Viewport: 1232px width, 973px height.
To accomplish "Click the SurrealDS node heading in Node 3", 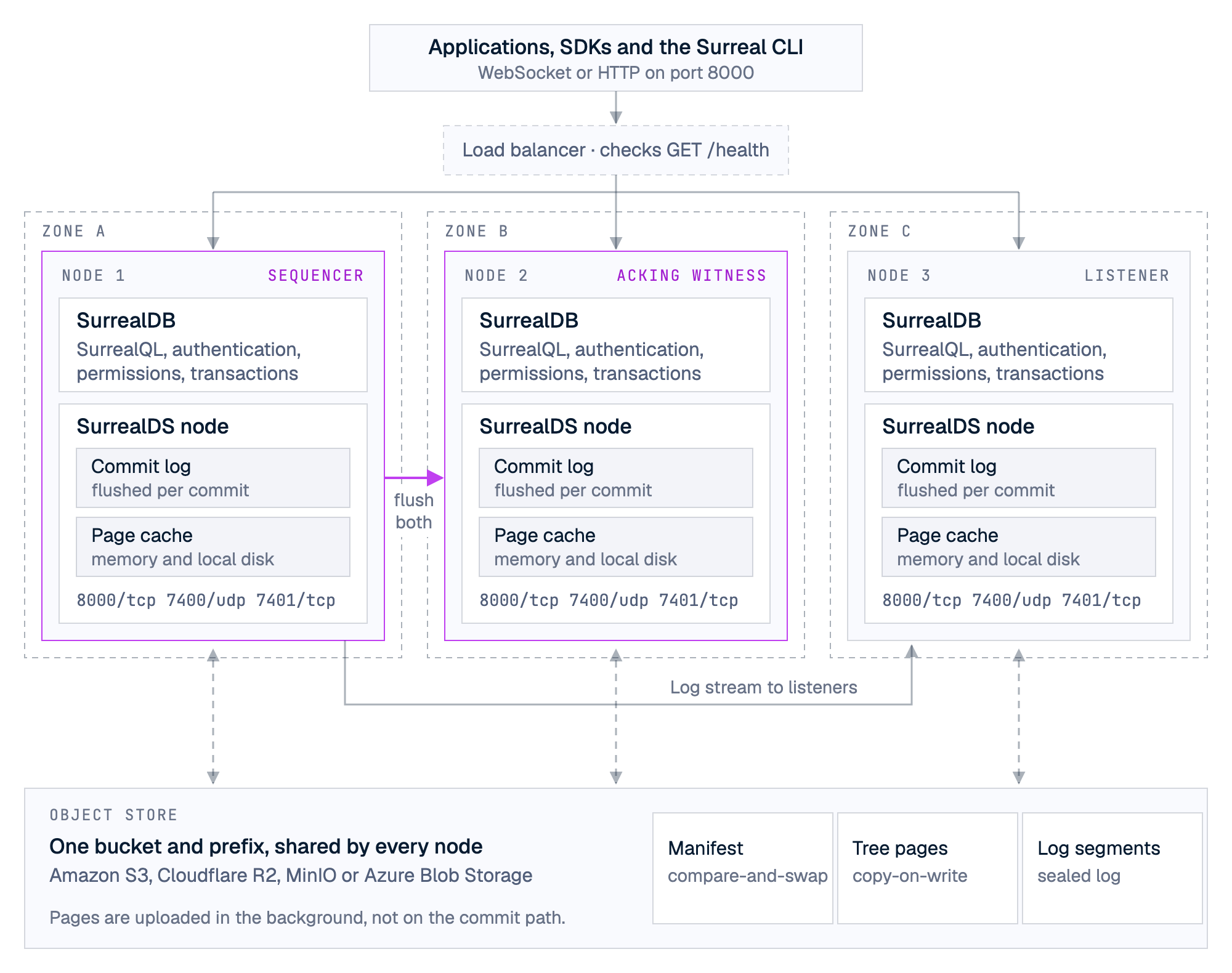I will click(x=958, y=426).
